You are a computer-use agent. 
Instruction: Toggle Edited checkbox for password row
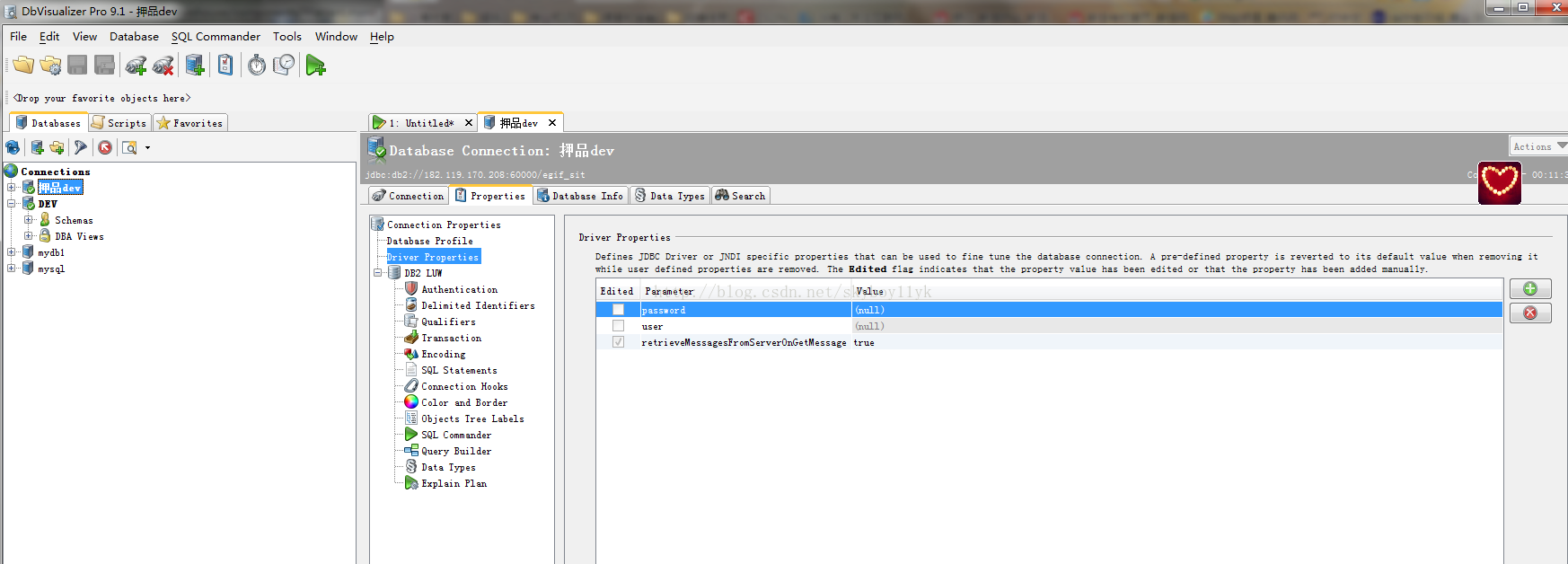pos(618,310)
